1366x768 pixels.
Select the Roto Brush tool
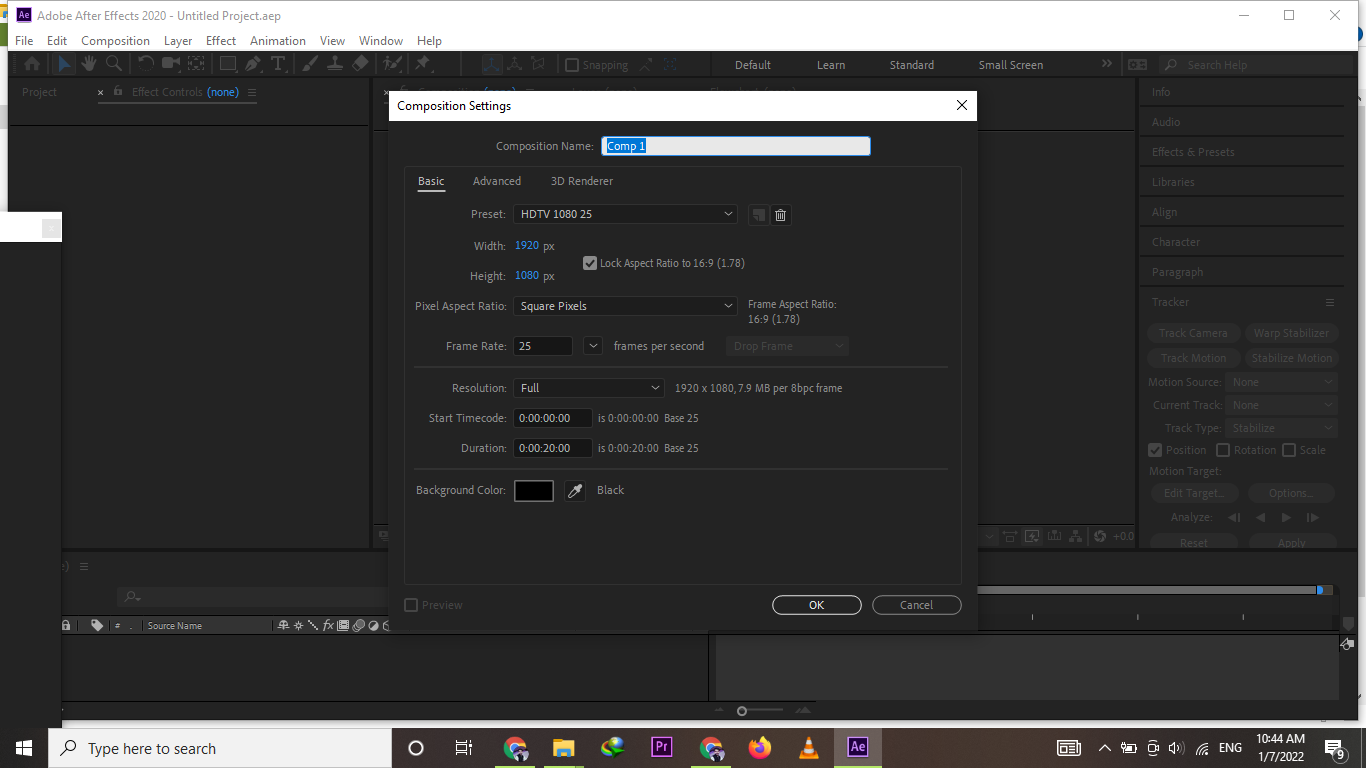point(393,64)
